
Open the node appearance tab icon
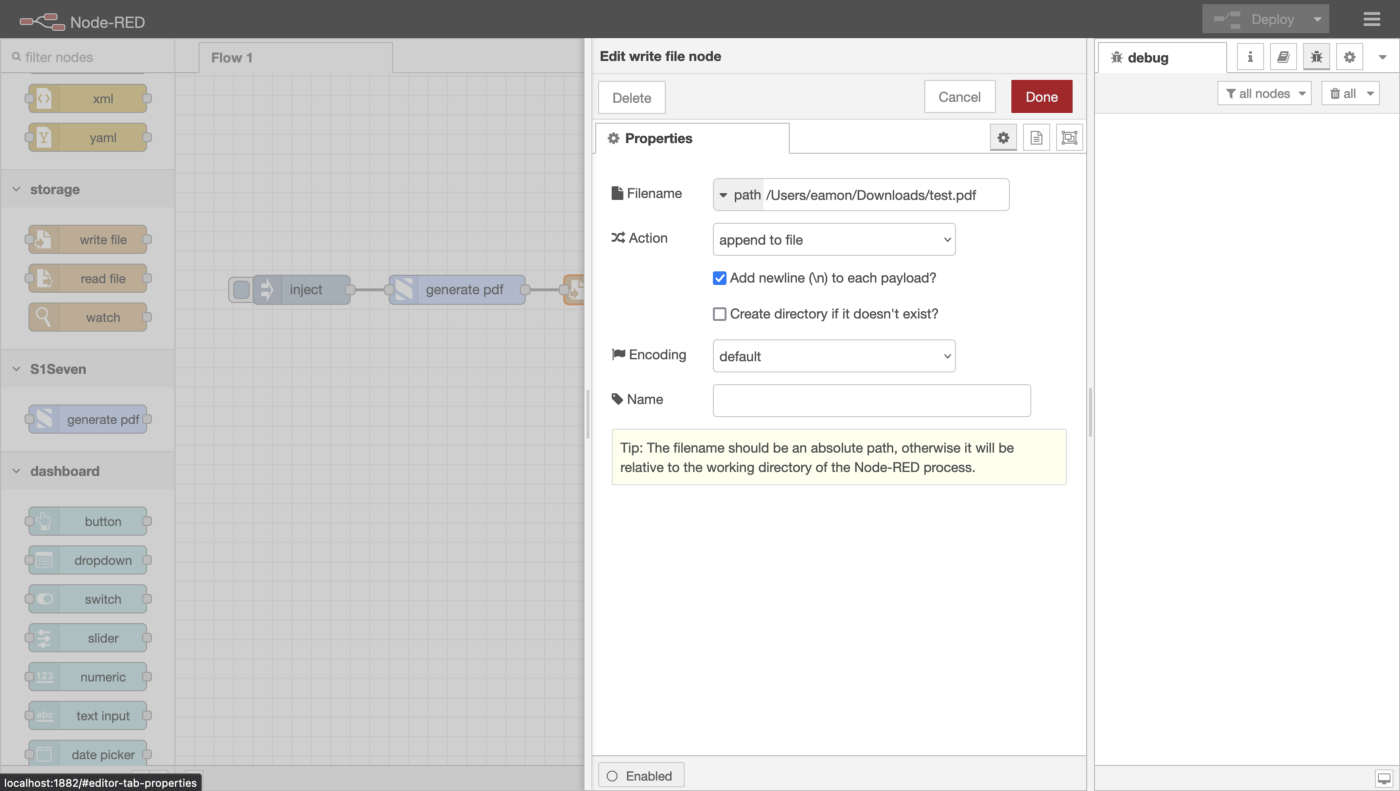pyautogui.click(x=1069, y=138)
